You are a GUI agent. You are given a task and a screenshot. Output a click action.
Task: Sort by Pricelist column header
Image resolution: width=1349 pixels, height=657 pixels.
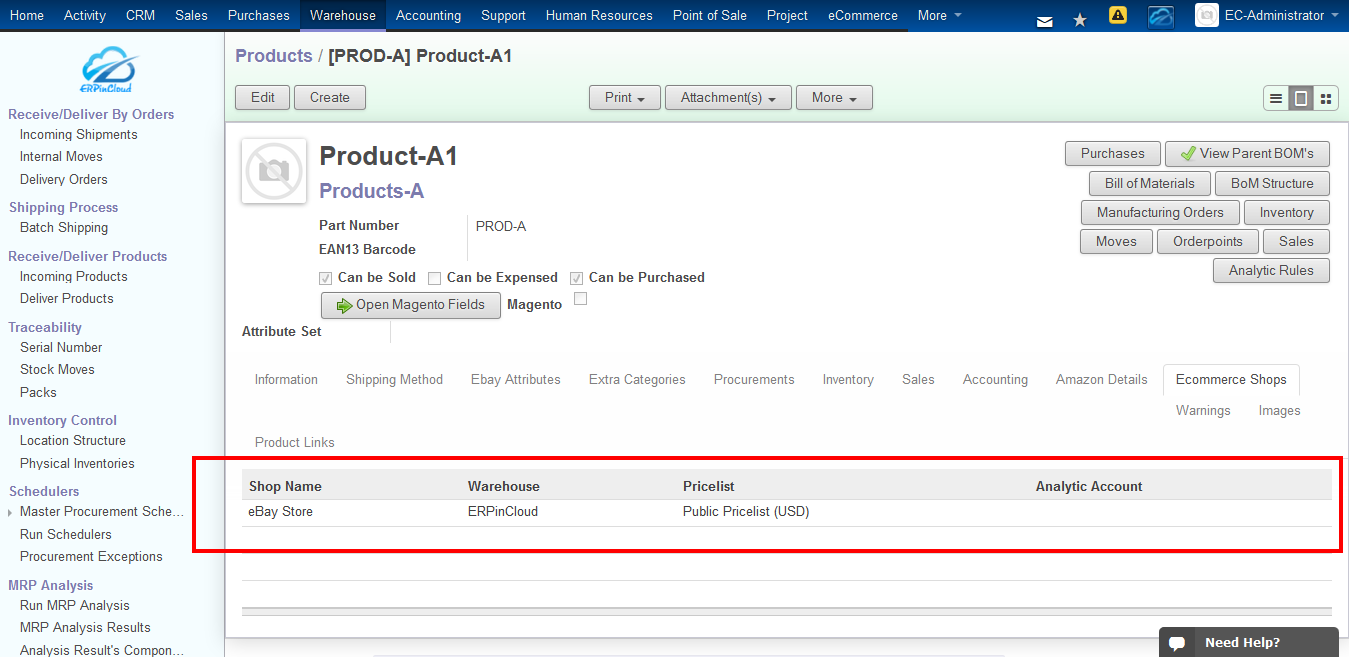(x=709, y=487)
